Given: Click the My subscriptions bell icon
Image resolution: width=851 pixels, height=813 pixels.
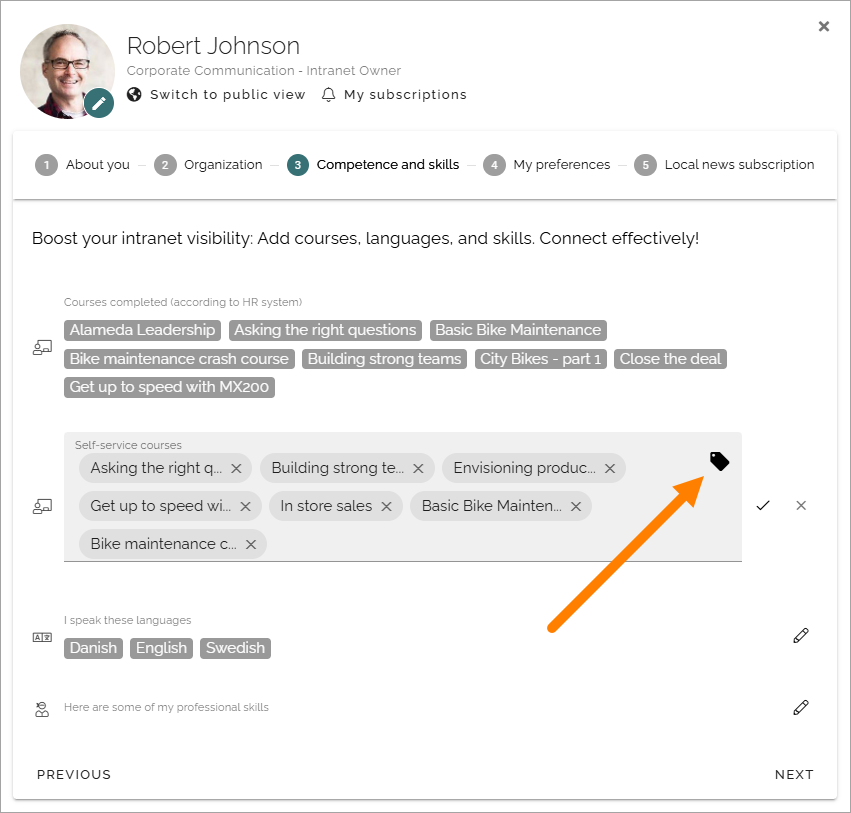Looking at the screenshot, I should coord(328,95).
